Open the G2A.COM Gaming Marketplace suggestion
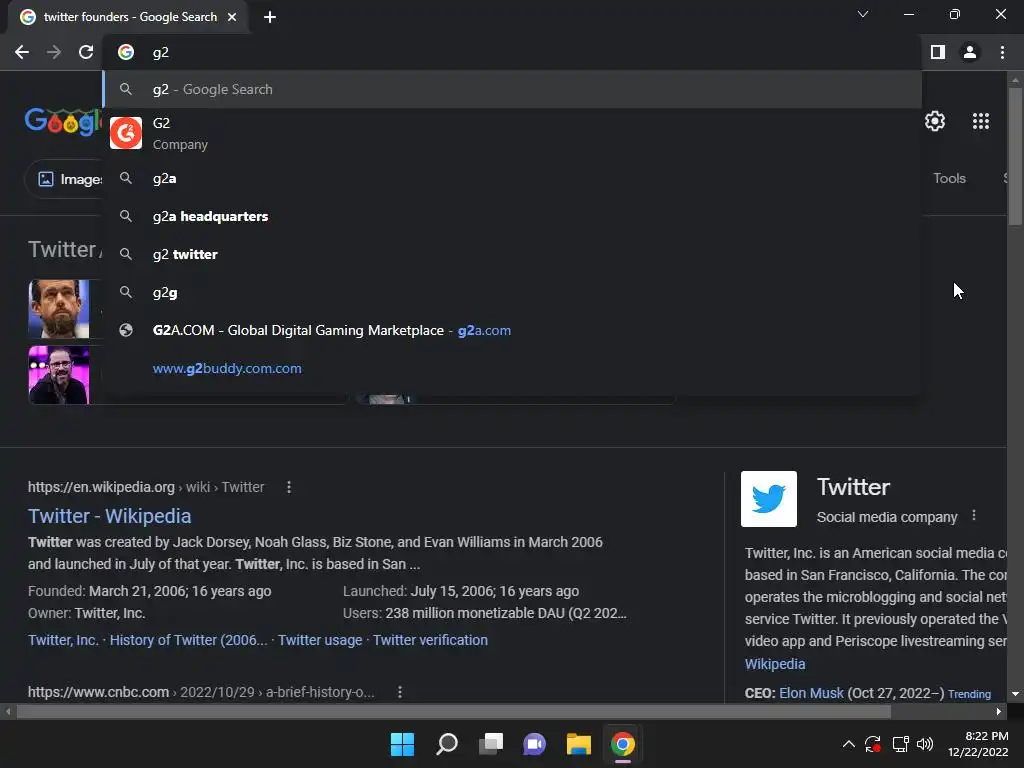This screenshot has width=1024, height=768. (512, 330)
